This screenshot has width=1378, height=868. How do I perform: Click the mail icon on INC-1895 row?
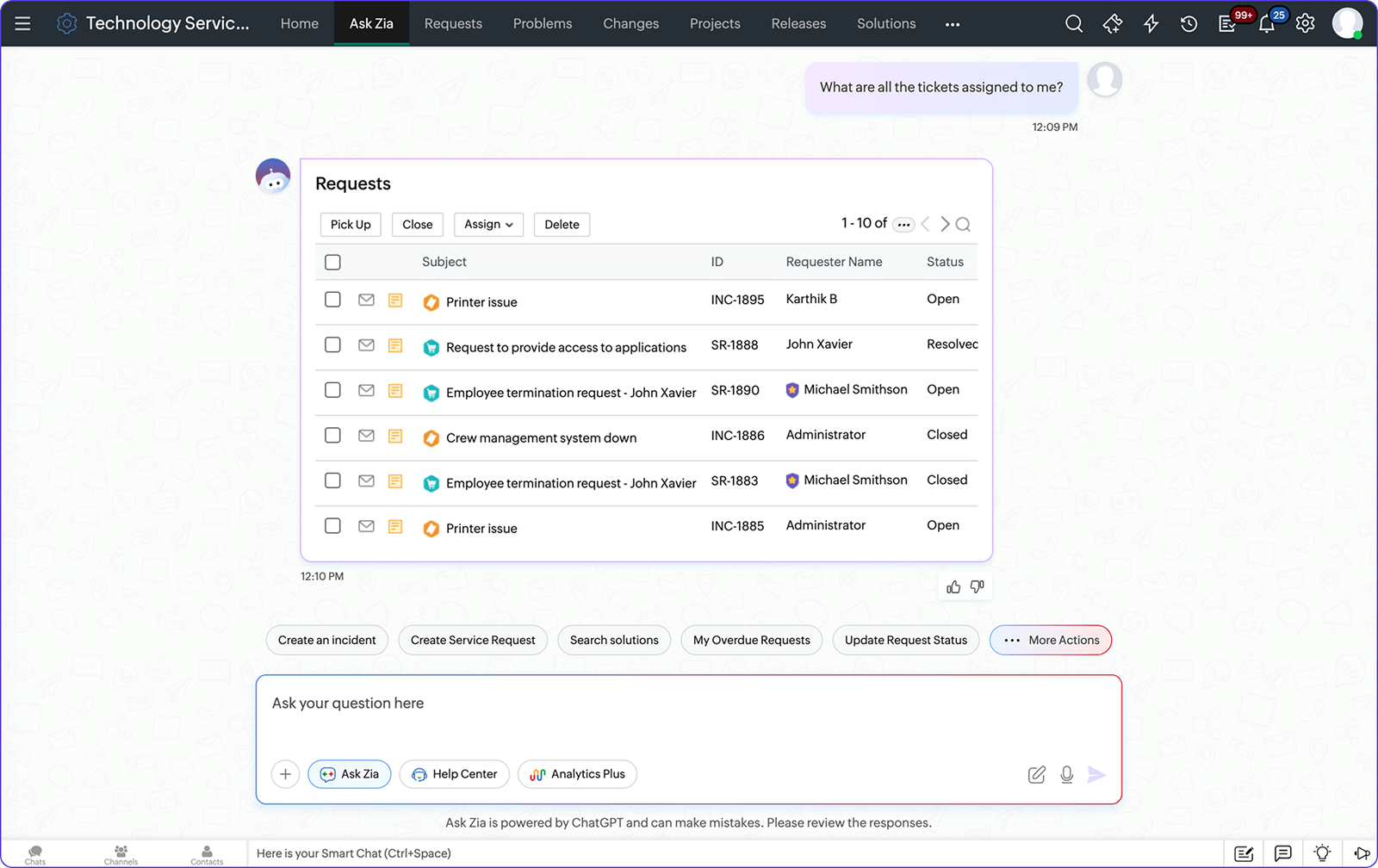[x=366, y=300]
